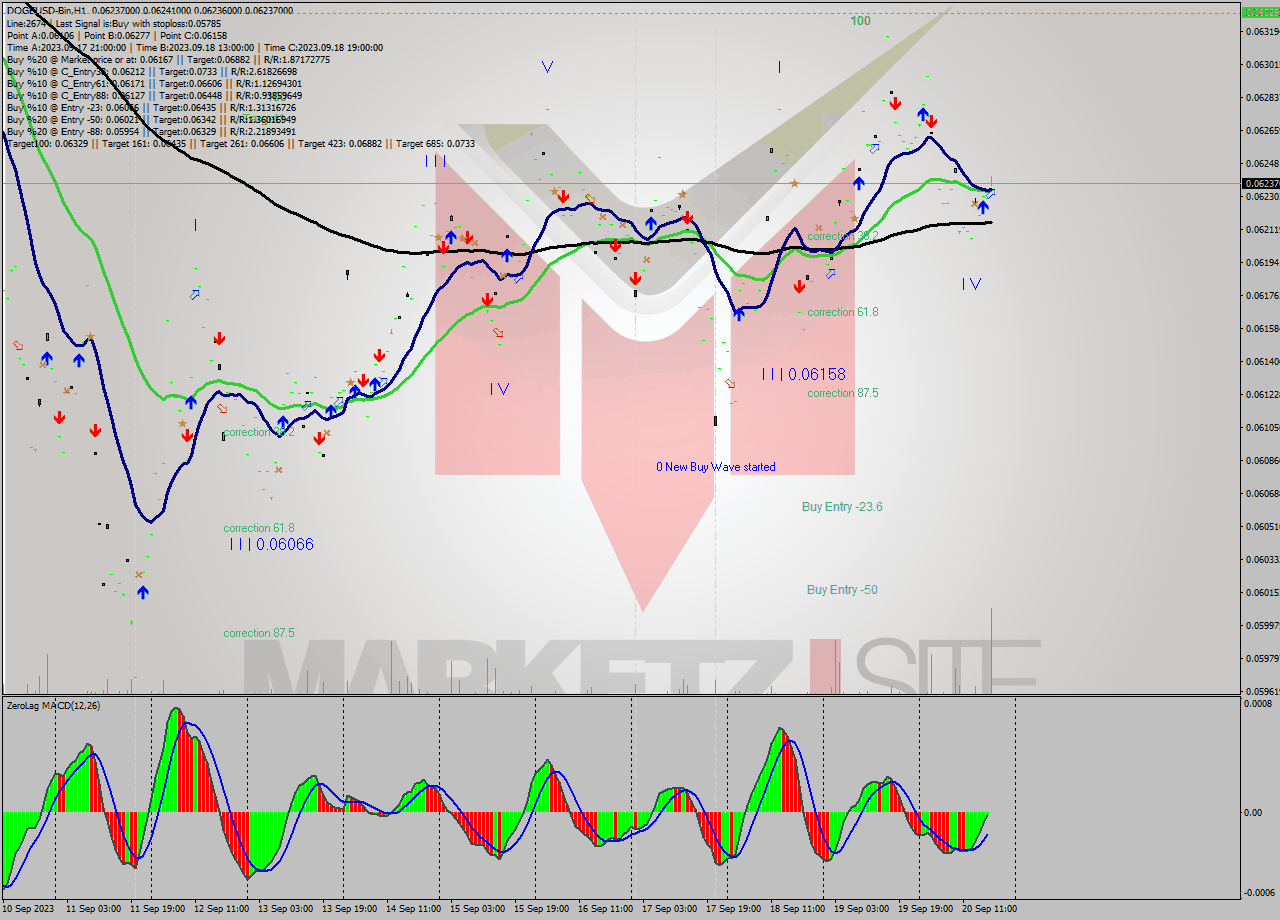This screenshot has width=1280, height=920.
Task: Click the '14 Sep 11:00' time label
Action: tap(415, 909)
